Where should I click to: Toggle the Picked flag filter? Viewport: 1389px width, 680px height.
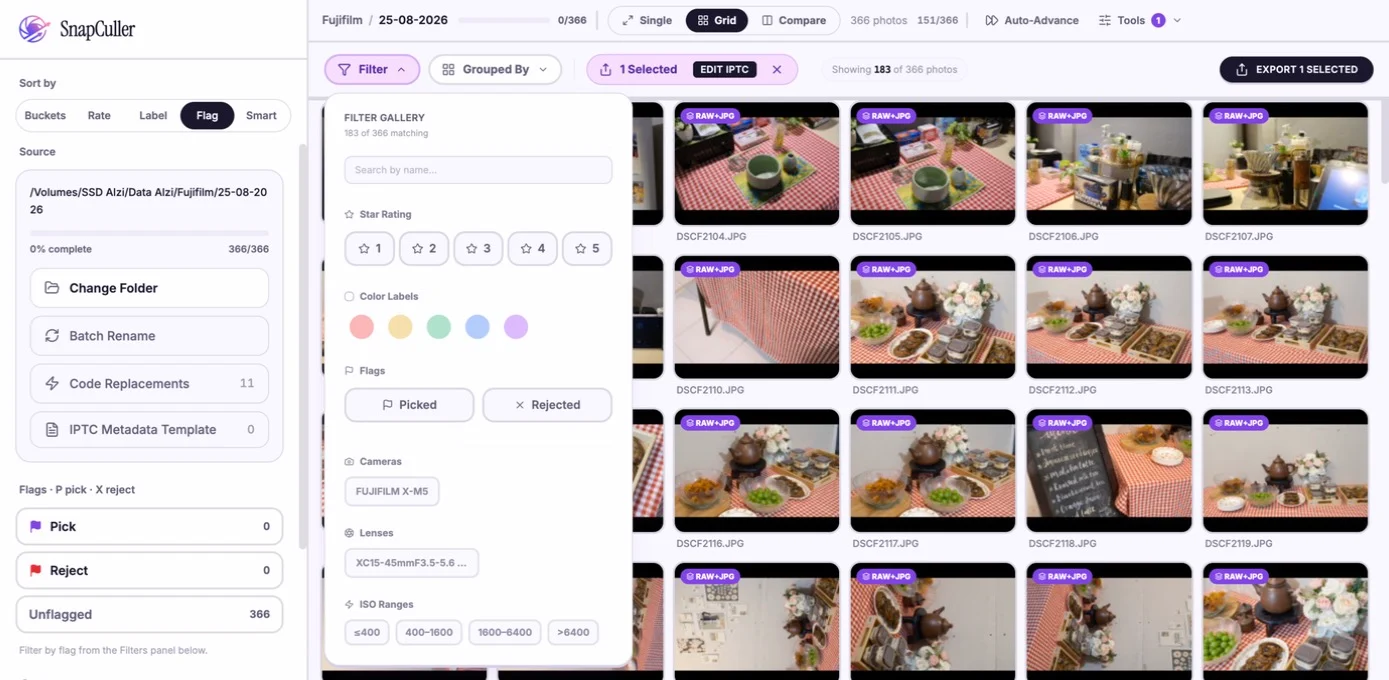click(409, 405)
